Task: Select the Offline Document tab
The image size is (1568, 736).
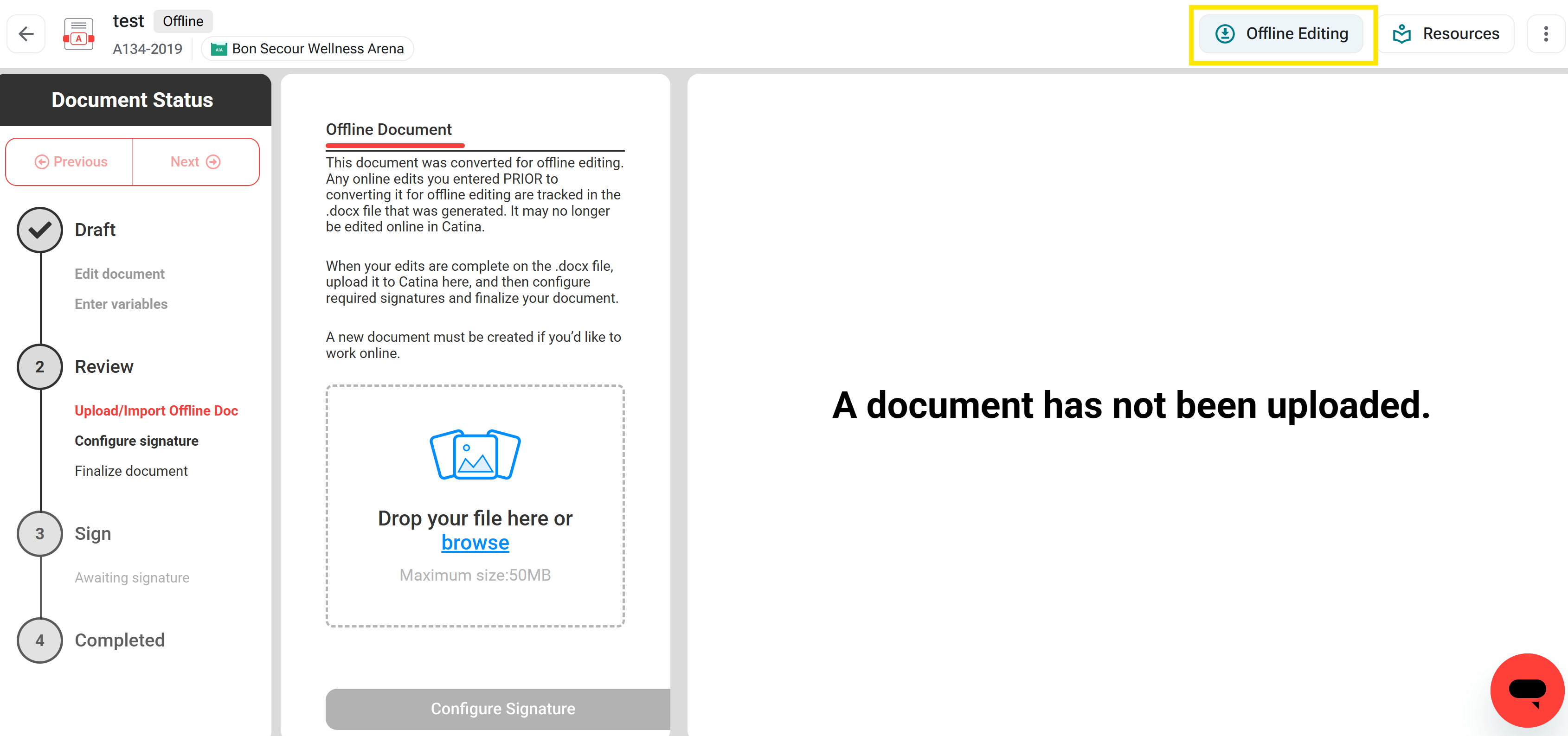Action: pyautogui.click(x=388, y=129)
